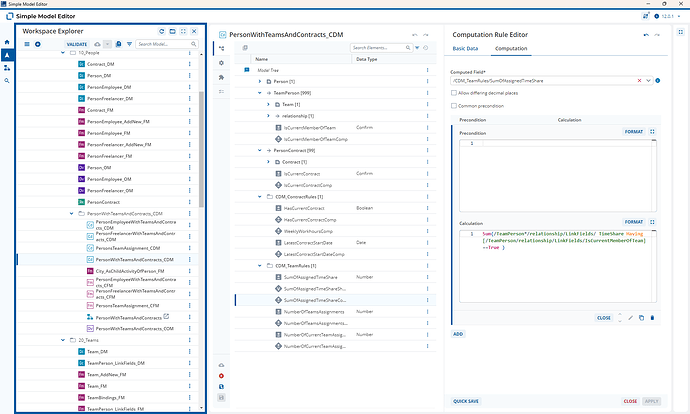Open the hierarchy diagram icon in left sidebar
690x414 pixels.
click(x=7, y=68)
